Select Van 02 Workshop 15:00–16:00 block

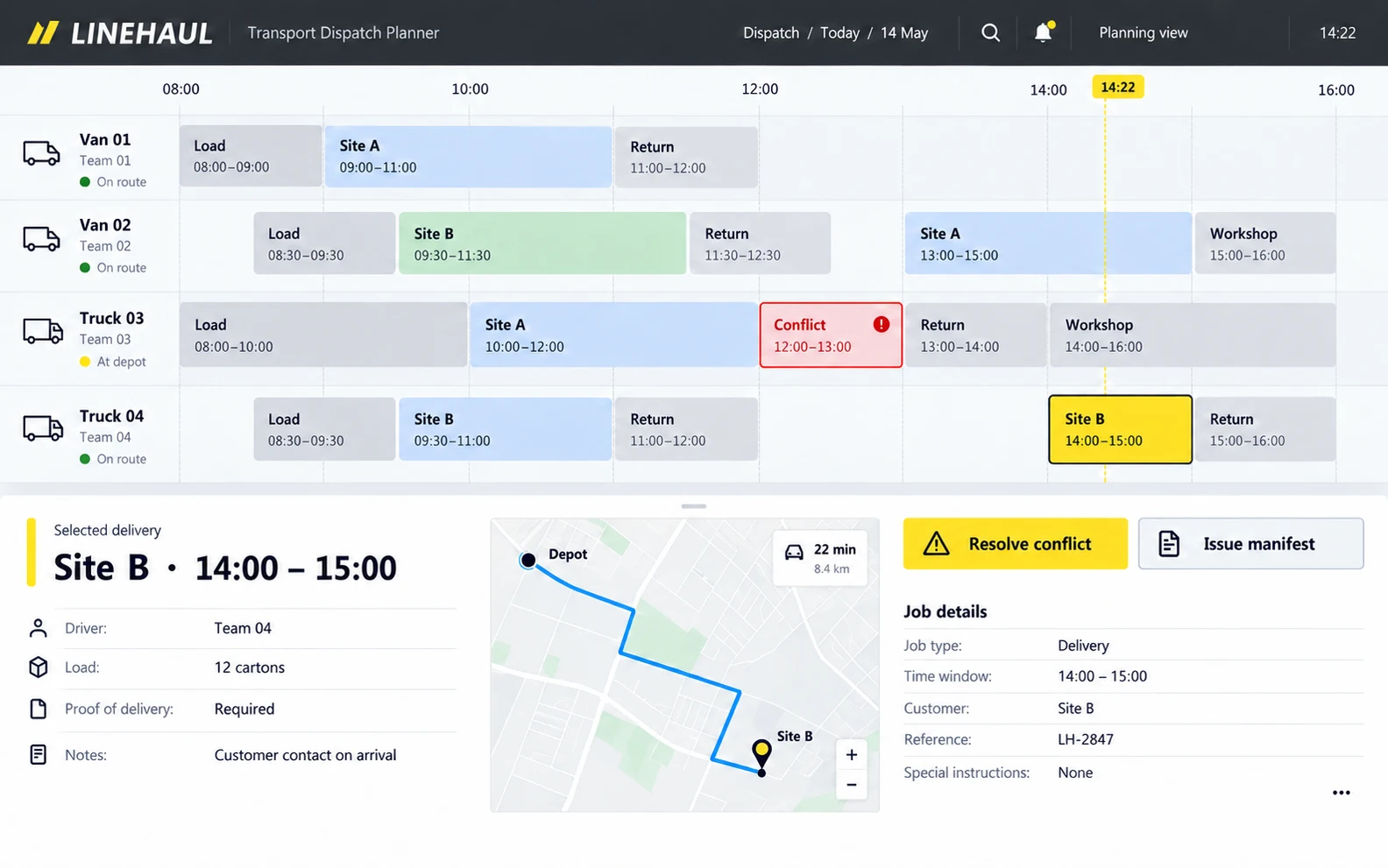(1265, 243)
